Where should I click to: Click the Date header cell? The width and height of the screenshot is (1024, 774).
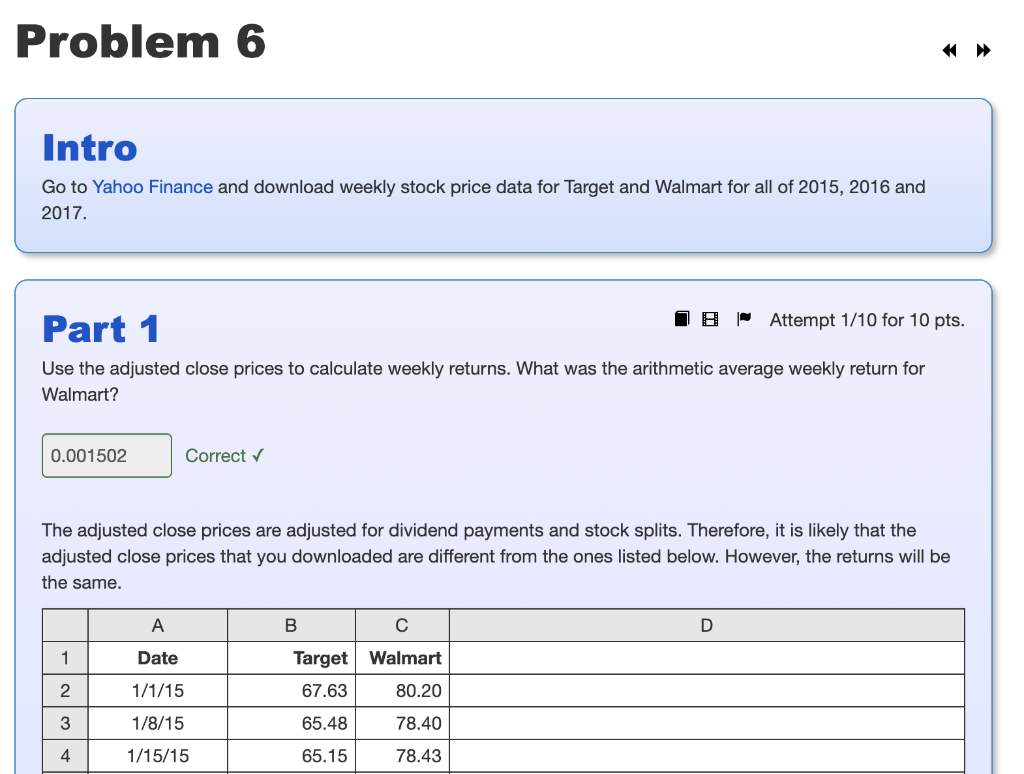[157, 657]
